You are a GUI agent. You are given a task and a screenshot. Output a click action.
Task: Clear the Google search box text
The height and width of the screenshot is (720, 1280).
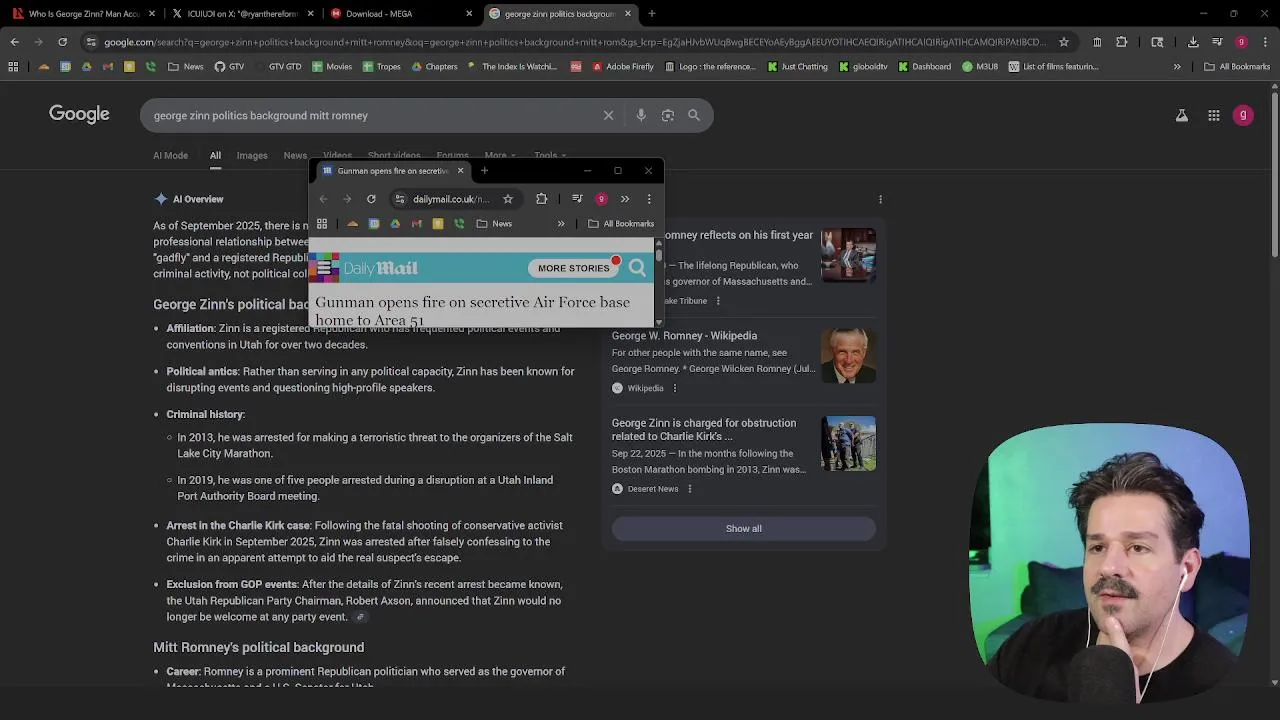click(x=608, y=115)
